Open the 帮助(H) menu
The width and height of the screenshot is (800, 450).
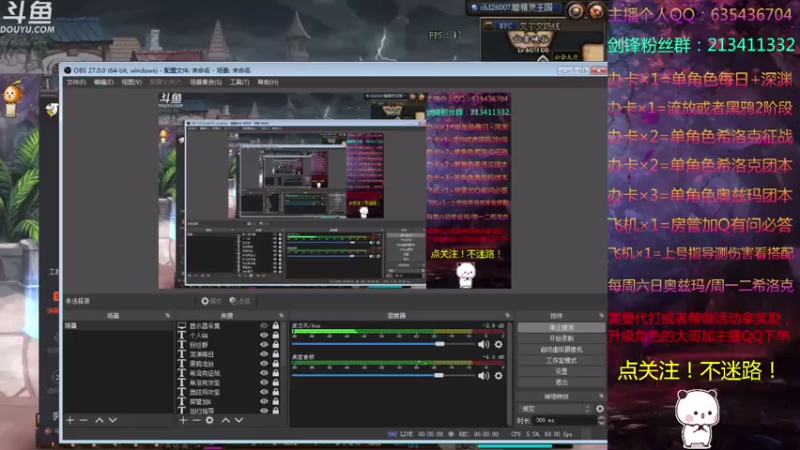268,82
